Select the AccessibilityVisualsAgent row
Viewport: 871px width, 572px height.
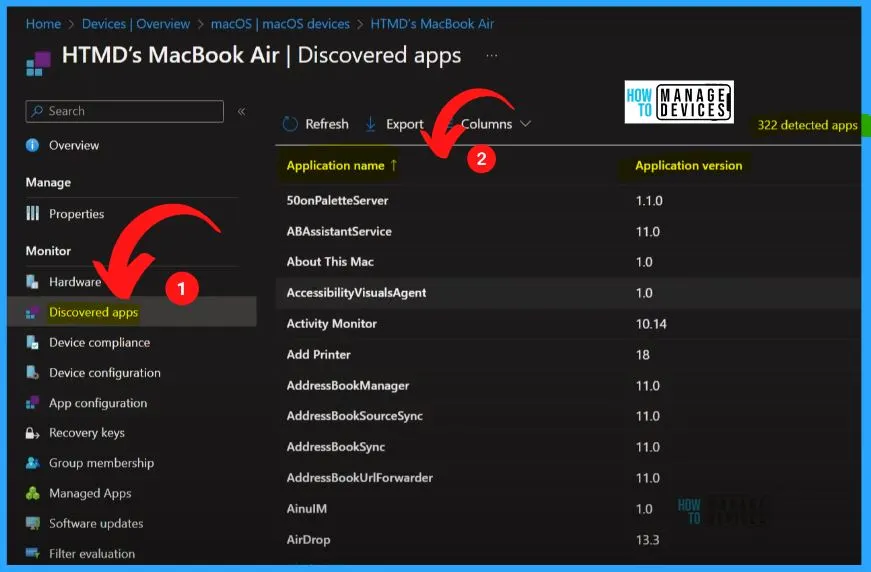568,293
